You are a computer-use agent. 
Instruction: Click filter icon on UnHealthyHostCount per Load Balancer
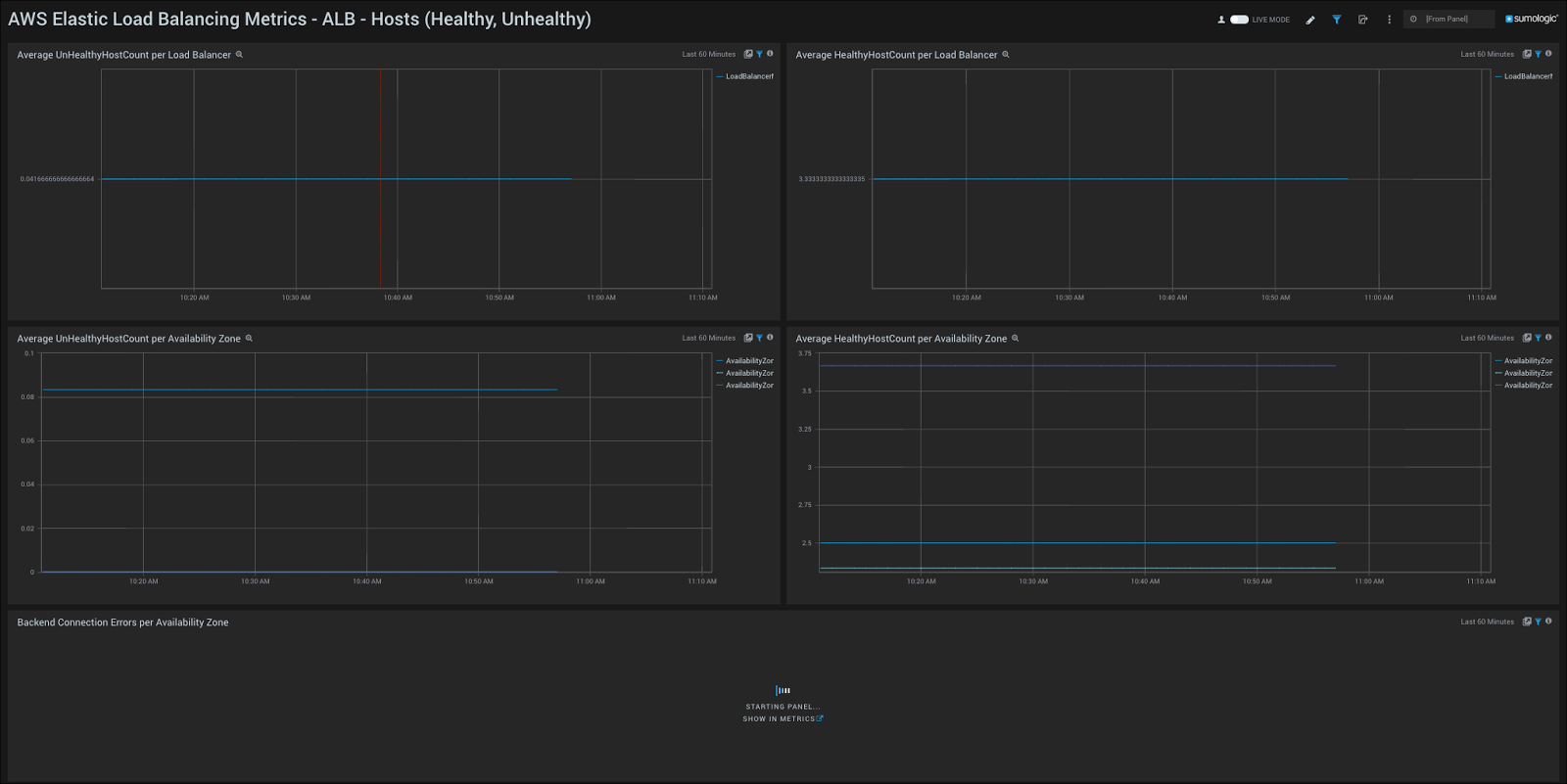tap(759, 54)
